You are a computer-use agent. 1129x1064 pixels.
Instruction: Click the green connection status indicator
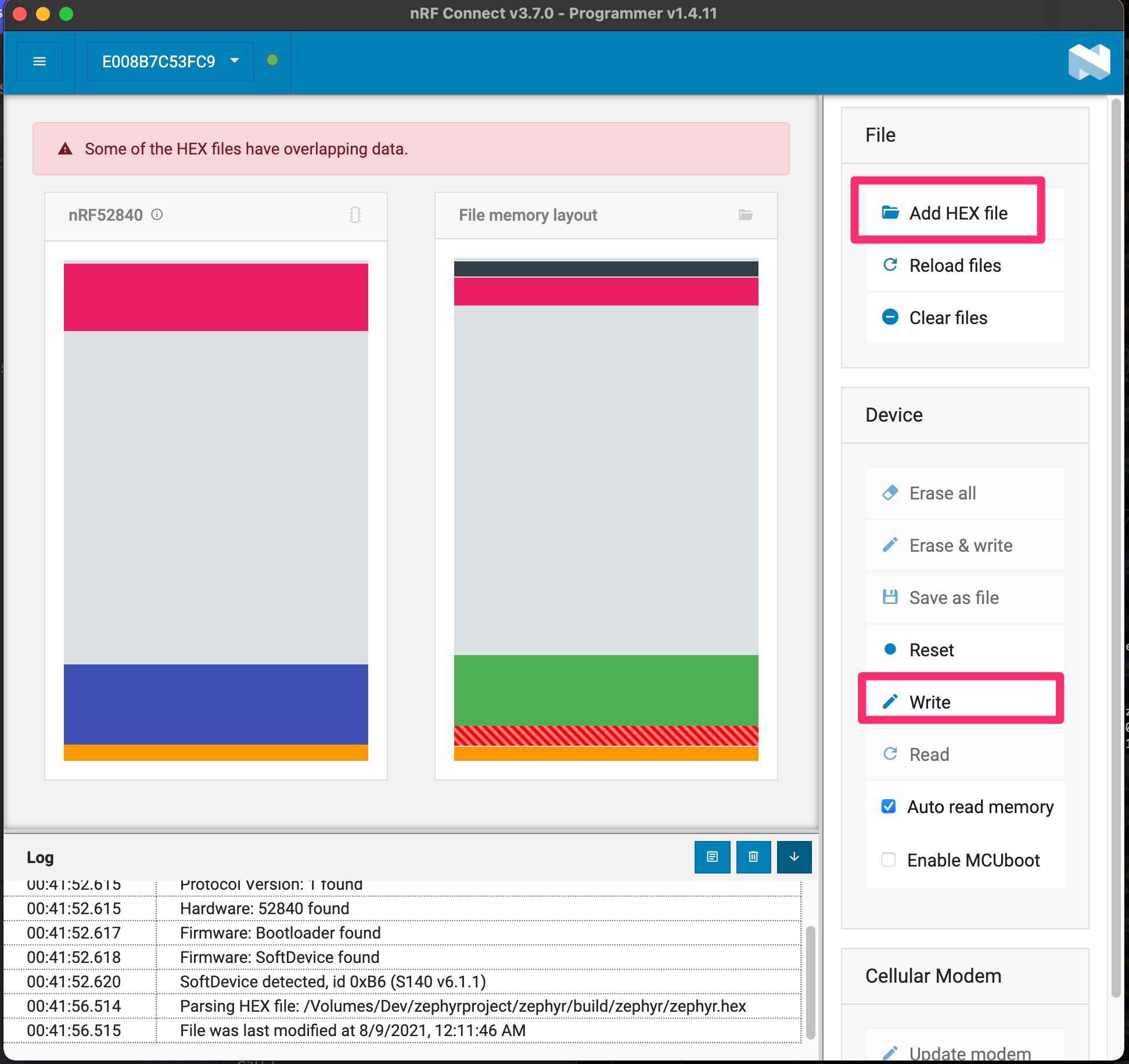(272, 60)
